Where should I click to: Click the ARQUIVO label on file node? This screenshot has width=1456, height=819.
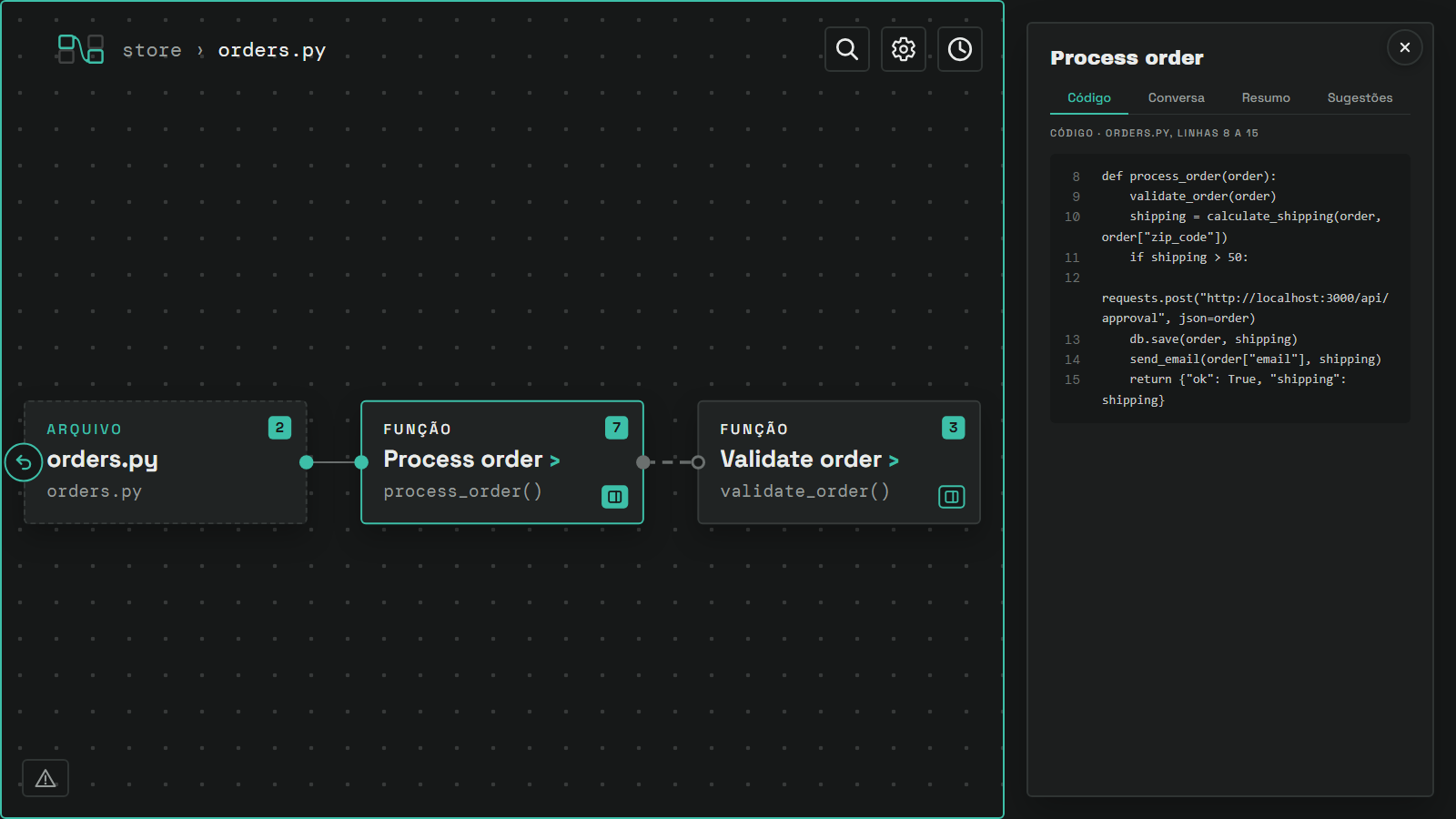[84, 430]
